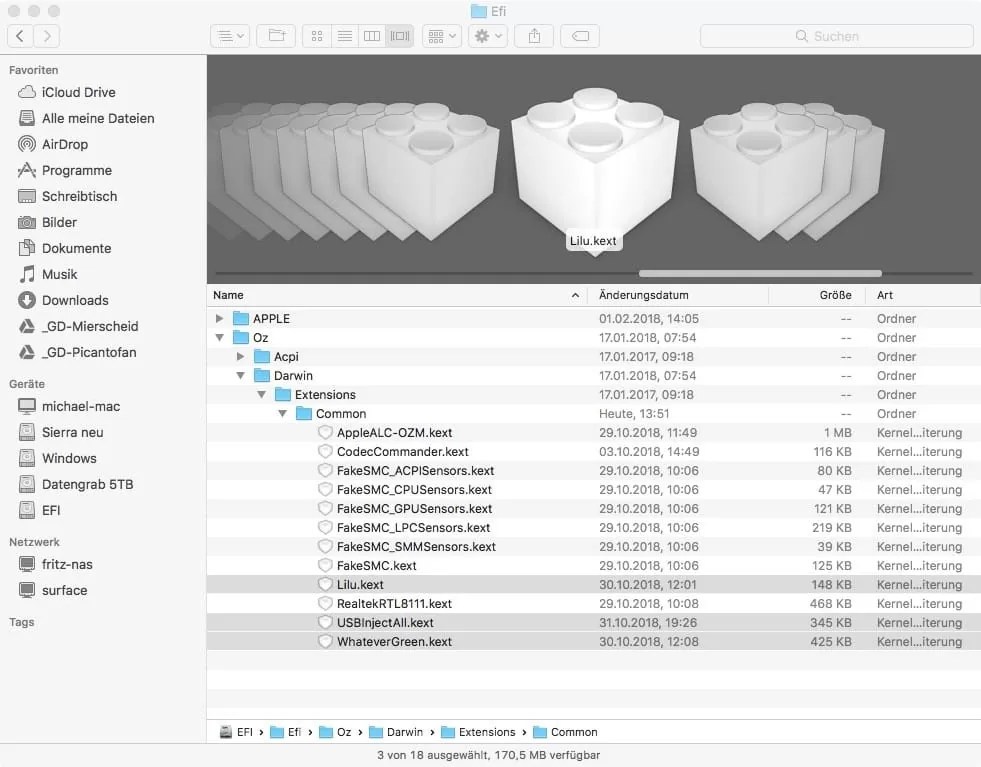Screen dimensions: 981x767
Task: Sort by Name column header
Action: pos(397,295)
